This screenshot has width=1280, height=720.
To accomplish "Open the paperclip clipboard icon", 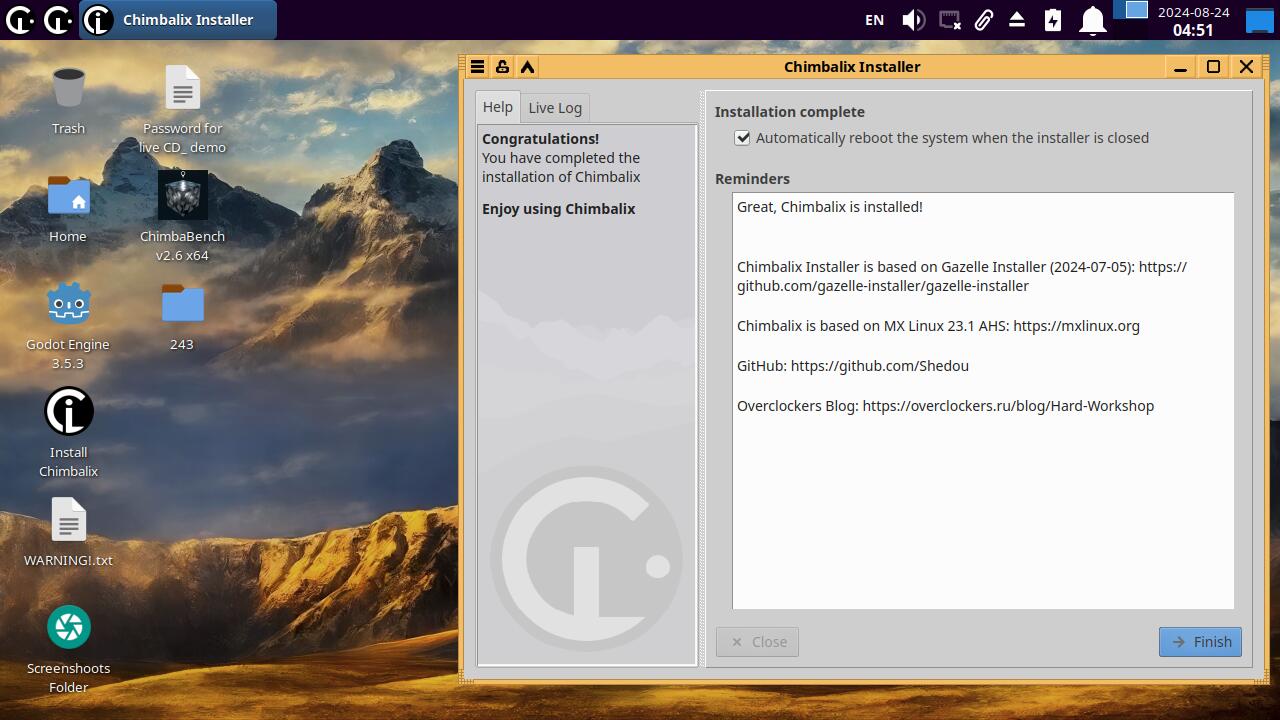I will coord(984,20).
